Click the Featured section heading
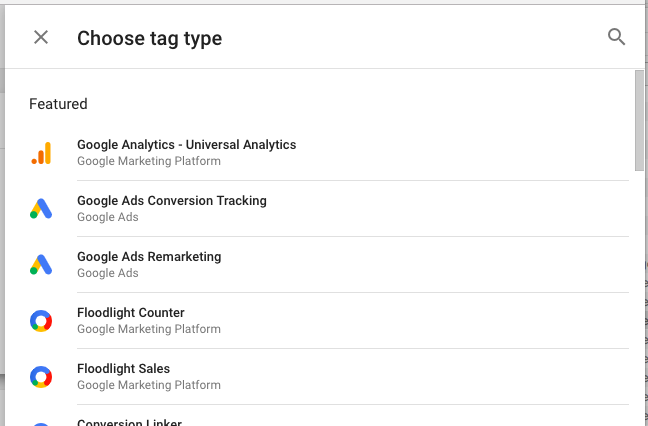 click(58, 104)
